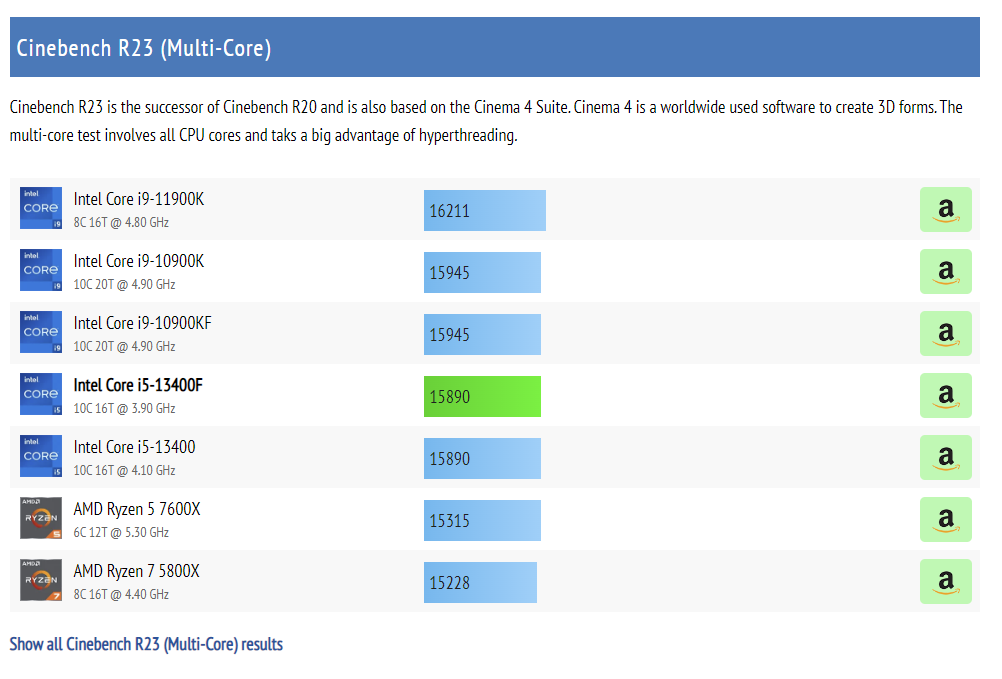Image resolution: width=1002 pixels, height=679 pixels.
Task: Click the Intel Core i9-10900K processor logo
Action: (x=41, y=270)
